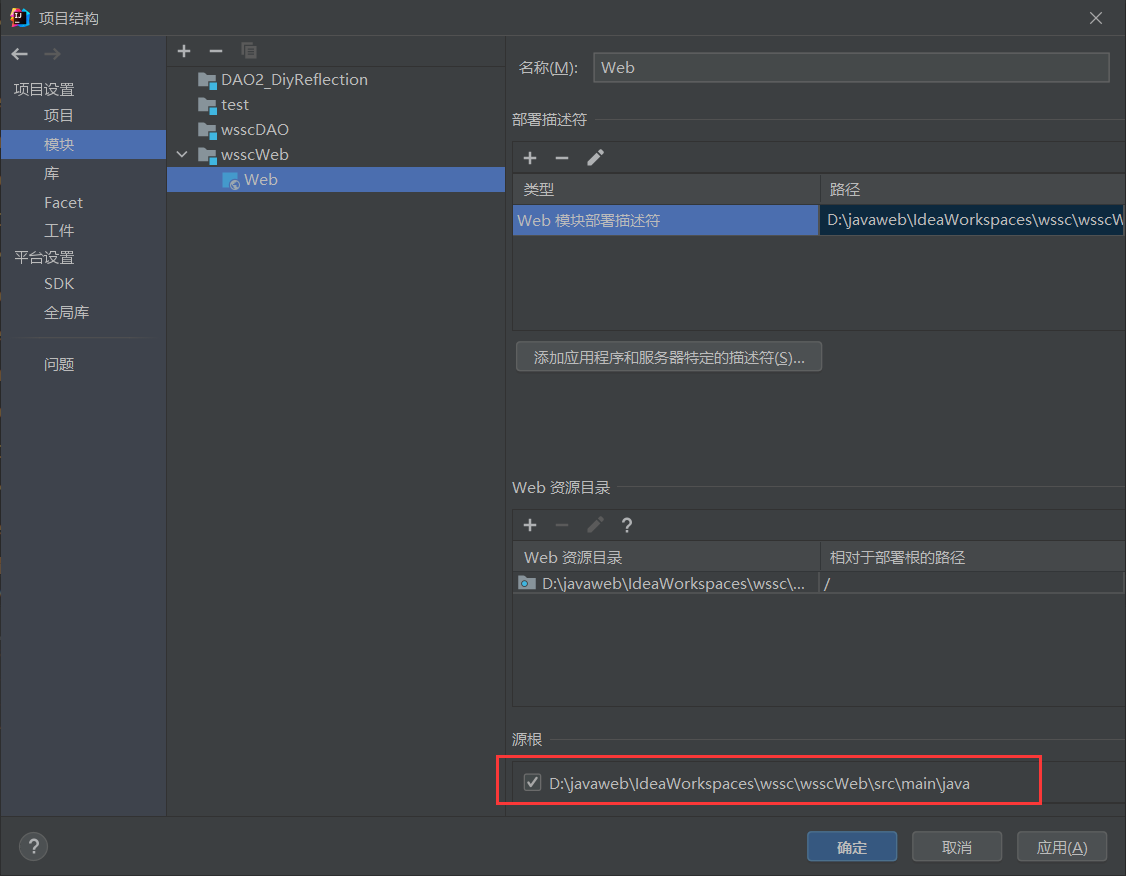Remove the Web resource directory with the minus icon

[x=562, y=525]
